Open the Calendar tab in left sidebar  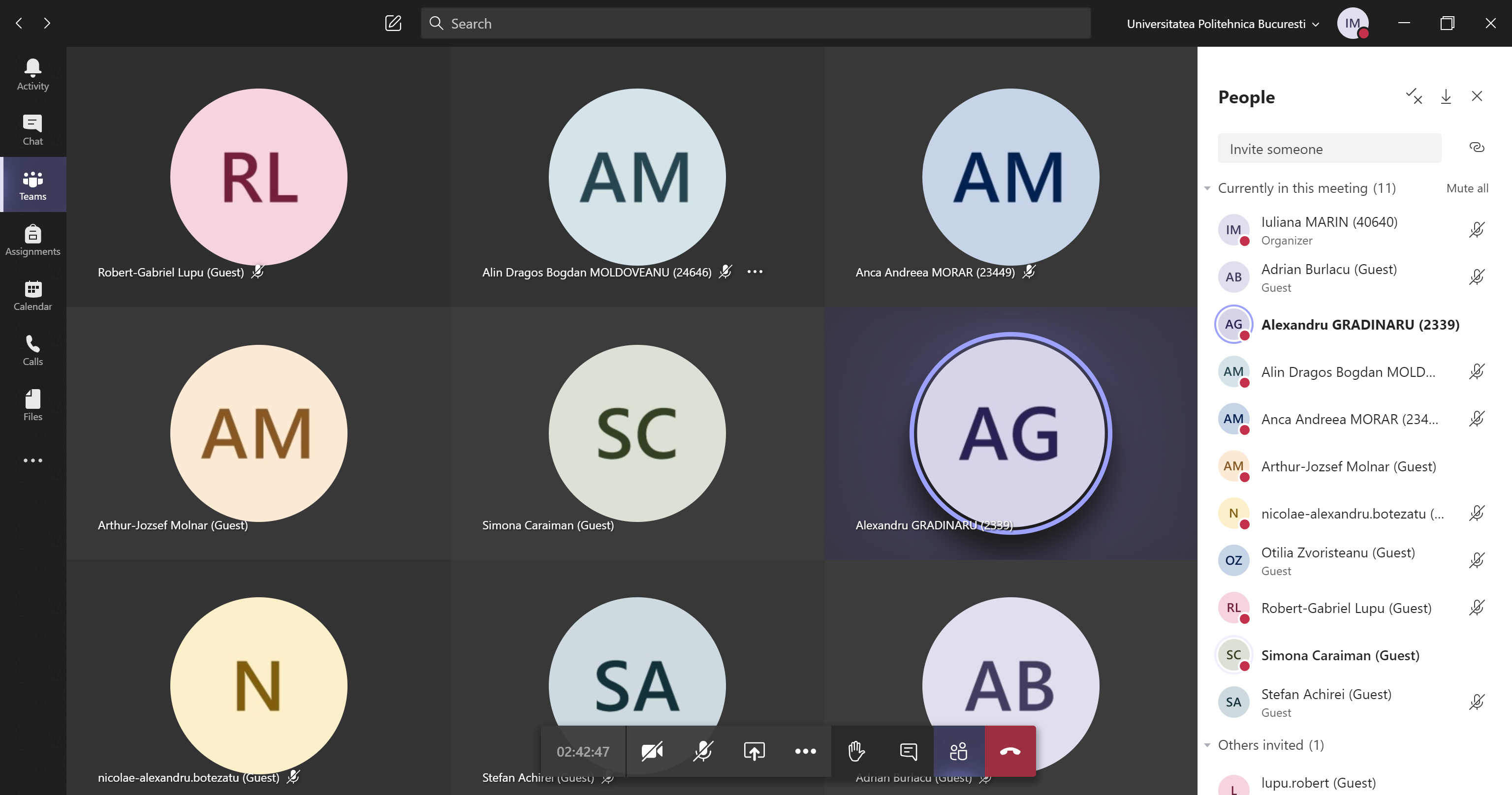pos(33,295)
